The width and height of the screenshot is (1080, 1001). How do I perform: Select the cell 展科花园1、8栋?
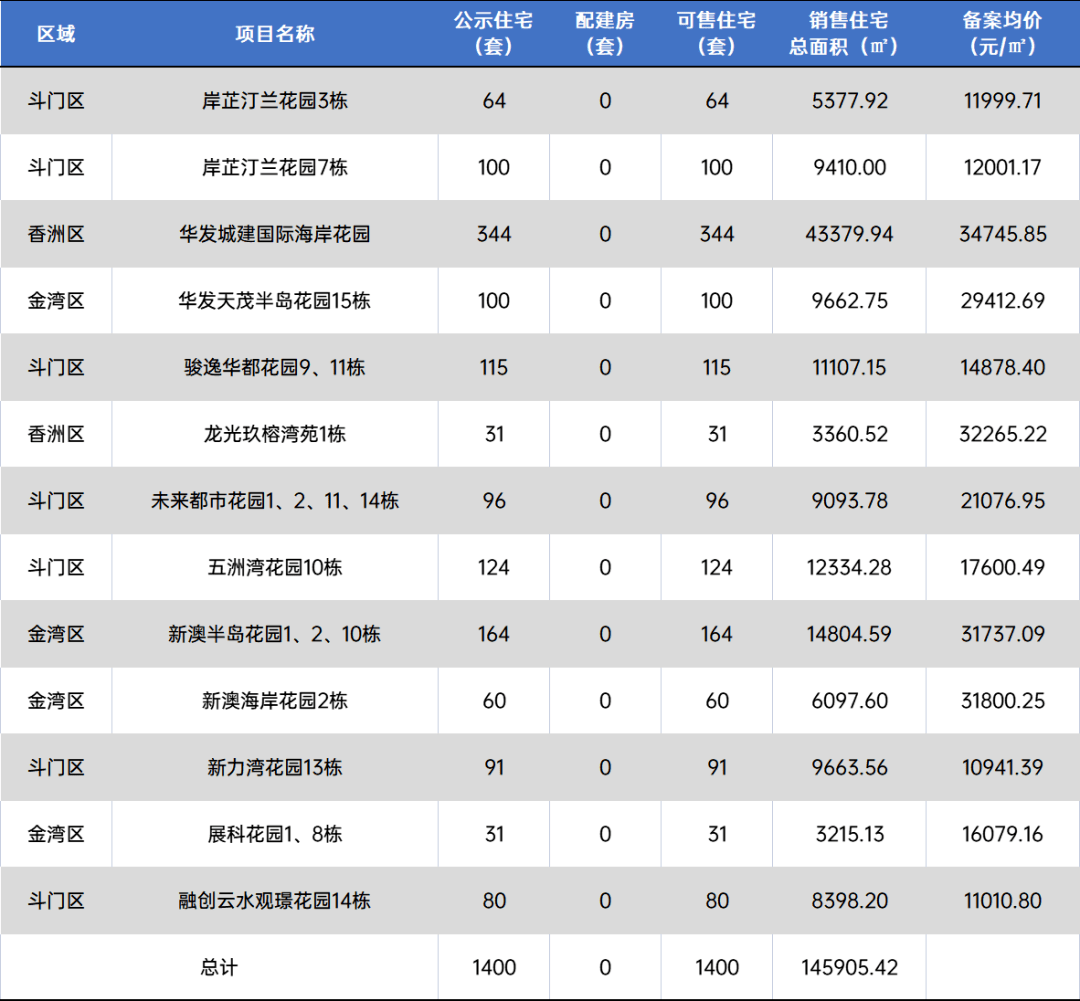click(275, 834)
